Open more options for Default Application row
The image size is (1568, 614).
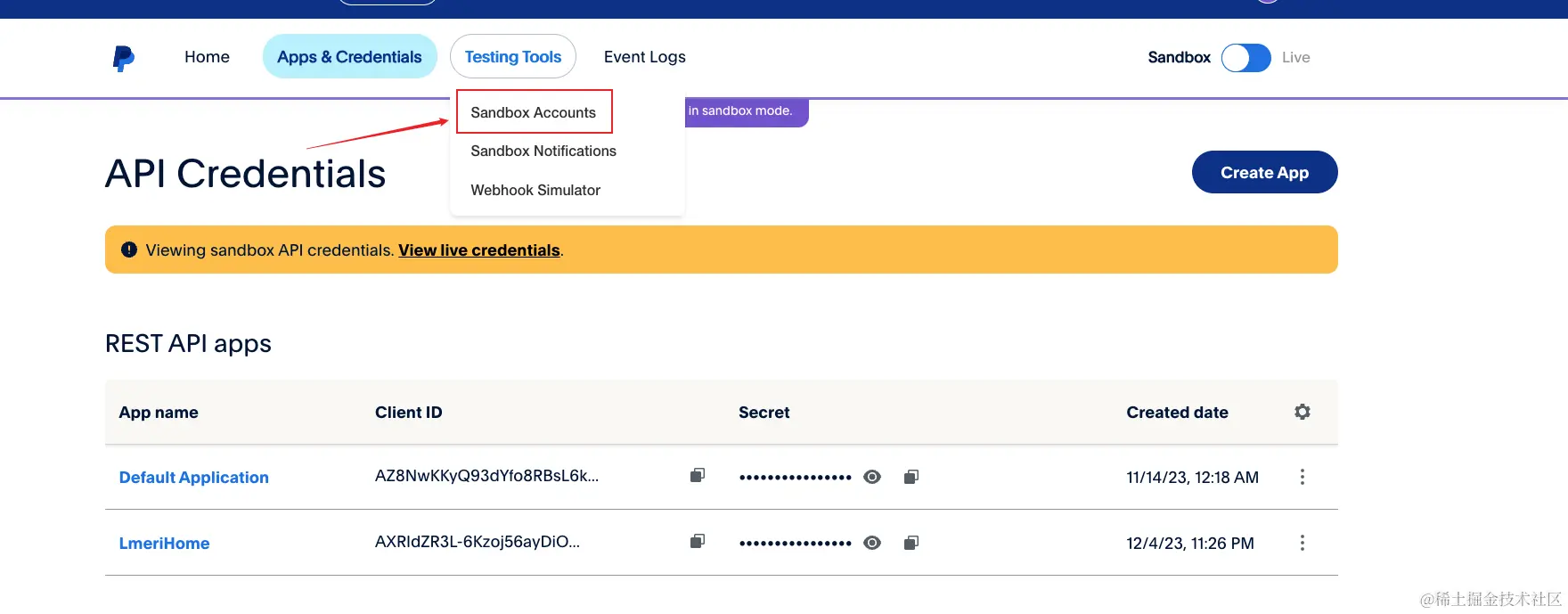click(x=1303, y=477)
